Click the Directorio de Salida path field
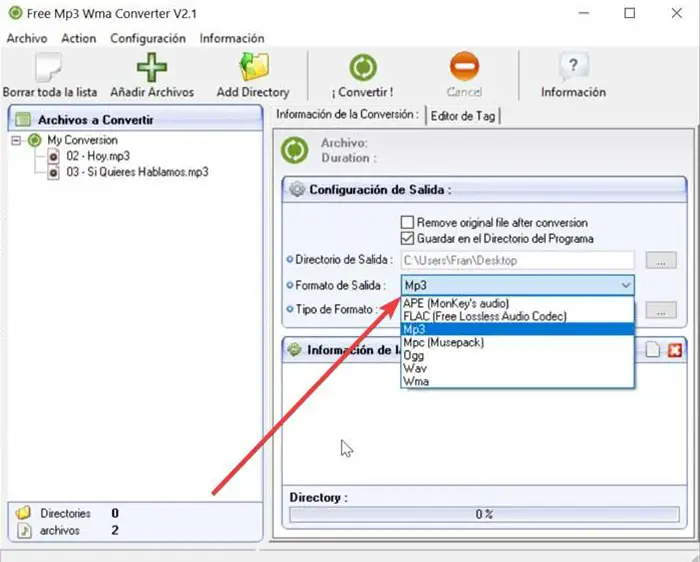700x562 pixels. click(517, 260)
